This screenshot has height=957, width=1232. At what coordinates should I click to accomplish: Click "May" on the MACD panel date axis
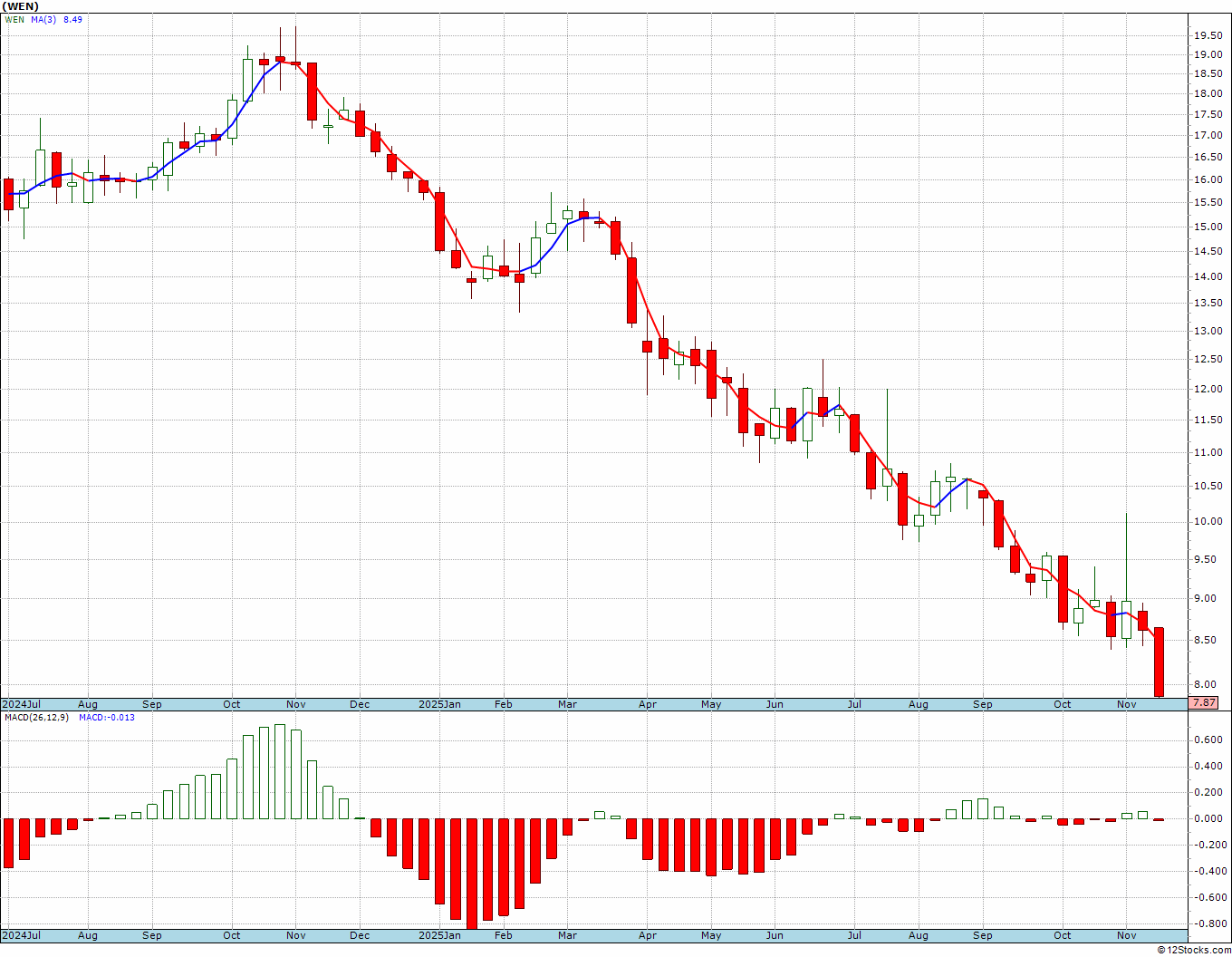point(711,935)
